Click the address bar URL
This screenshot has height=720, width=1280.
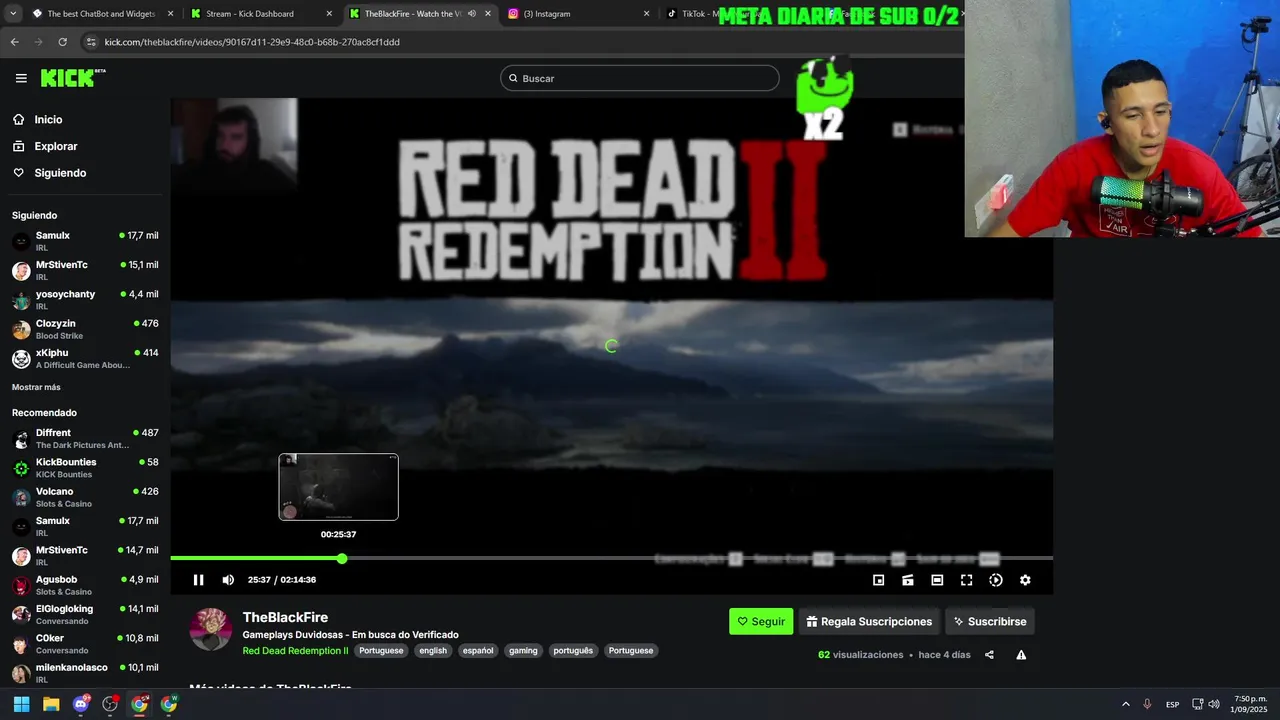[252, 42]
